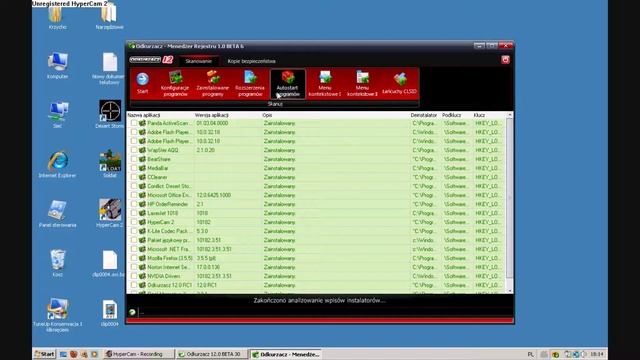The height and width of the screenshot is (360, 640).
Task: Select the Narzędziowe folder on desktop
Action: (109, 17)
